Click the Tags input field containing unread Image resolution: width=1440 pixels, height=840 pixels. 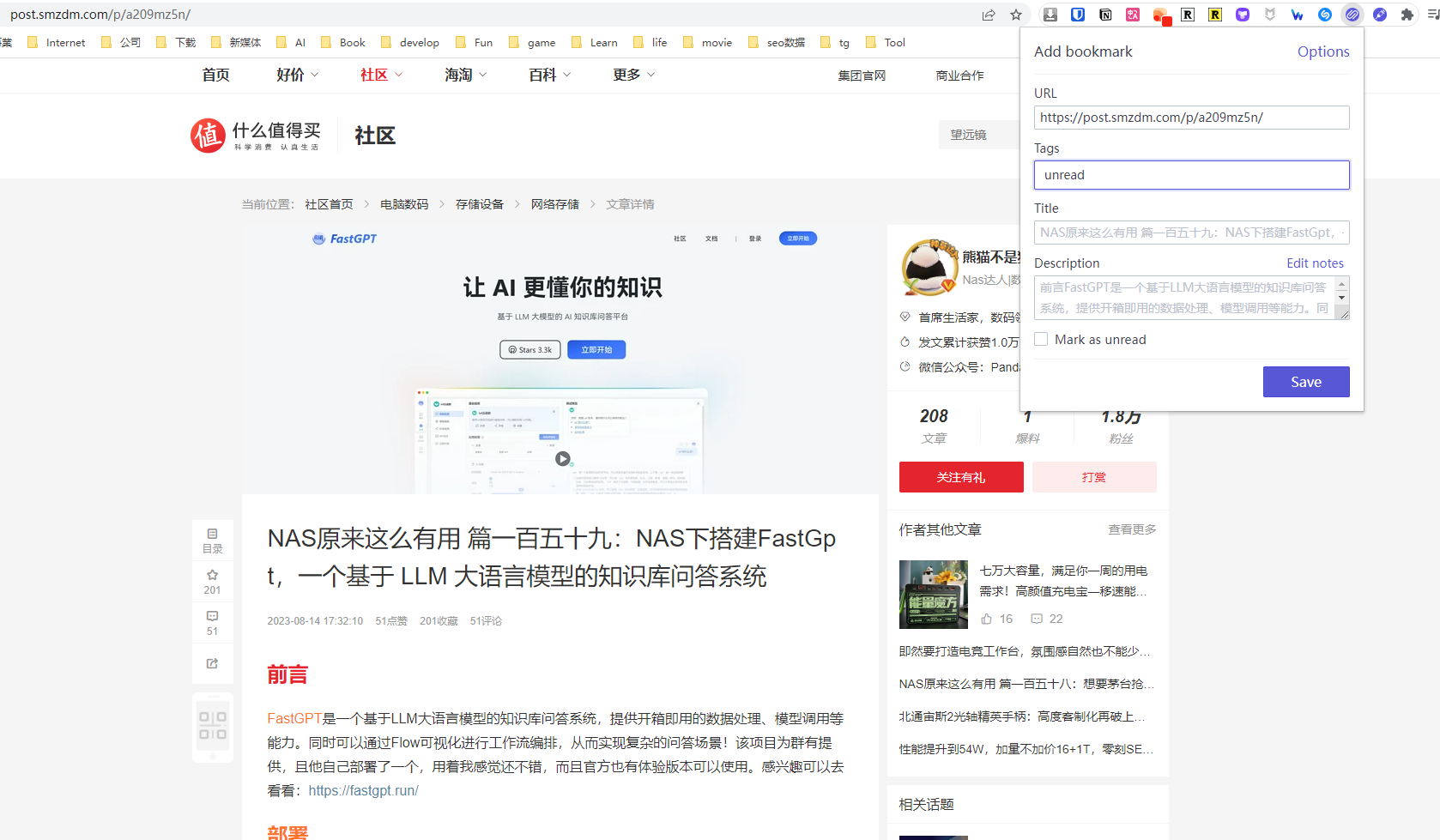point(1191,175)
